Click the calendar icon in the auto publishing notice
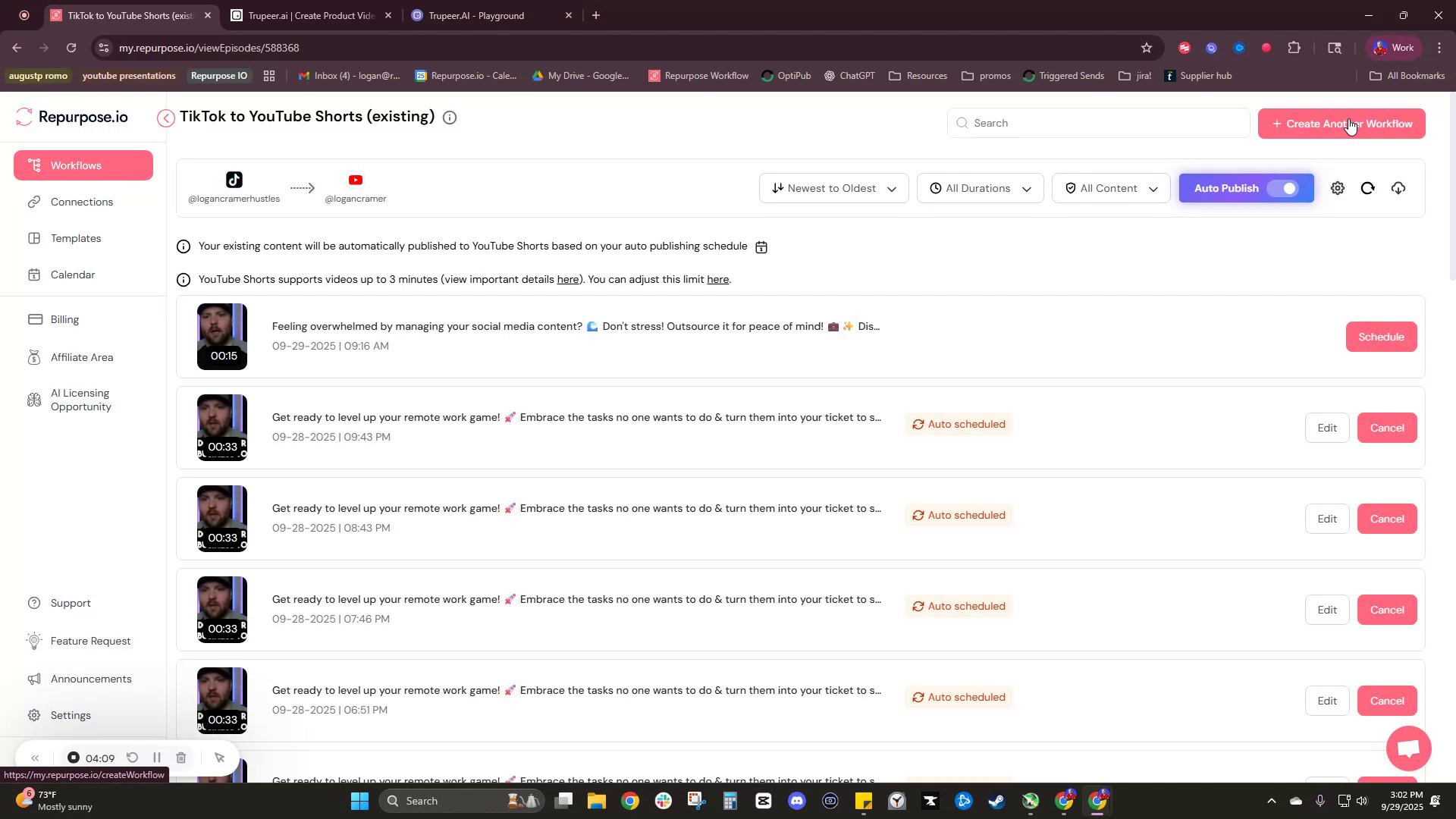 (761, 246)
